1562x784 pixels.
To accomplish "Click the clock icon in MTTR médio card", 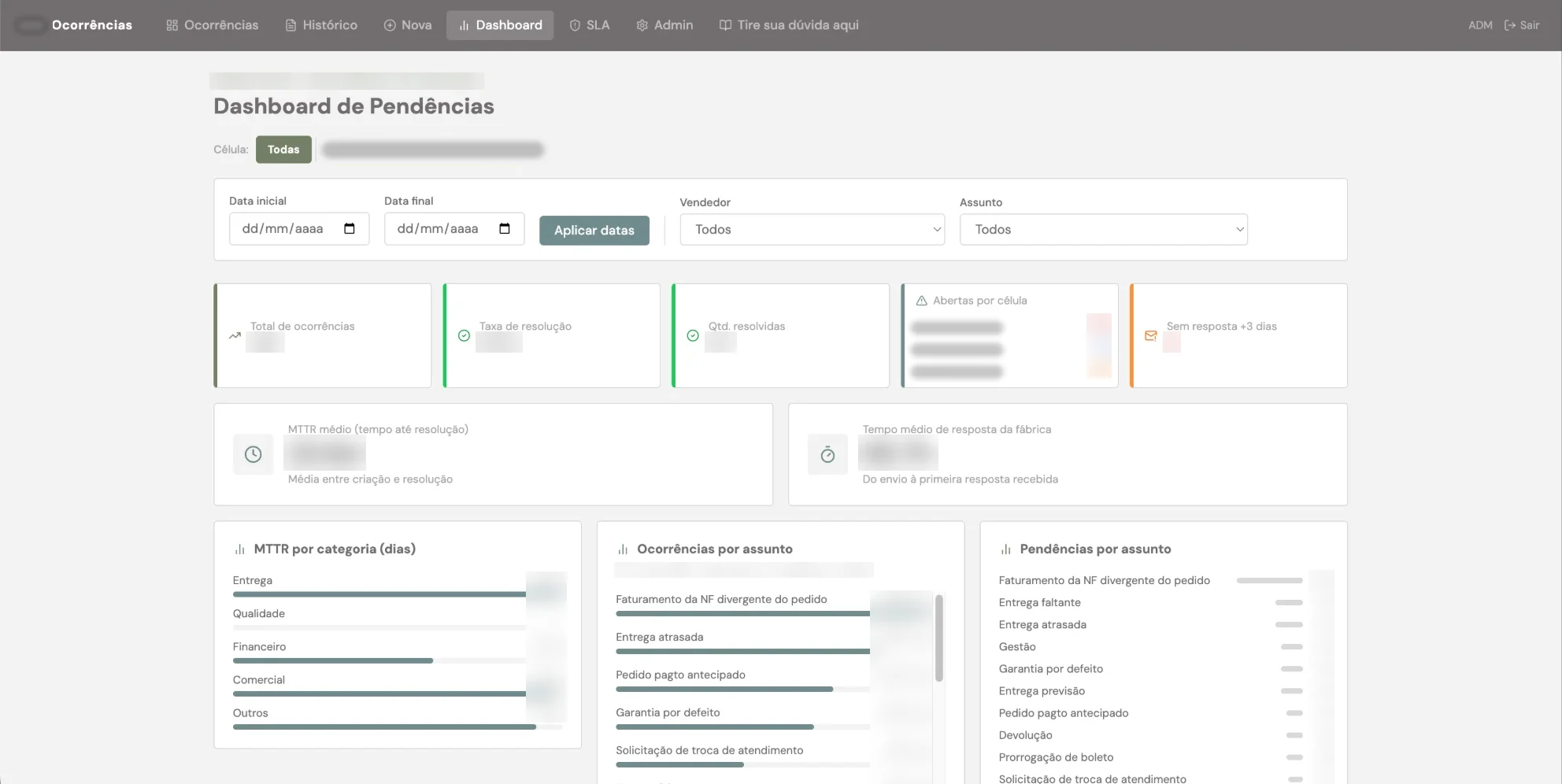I will pos(253,454).
